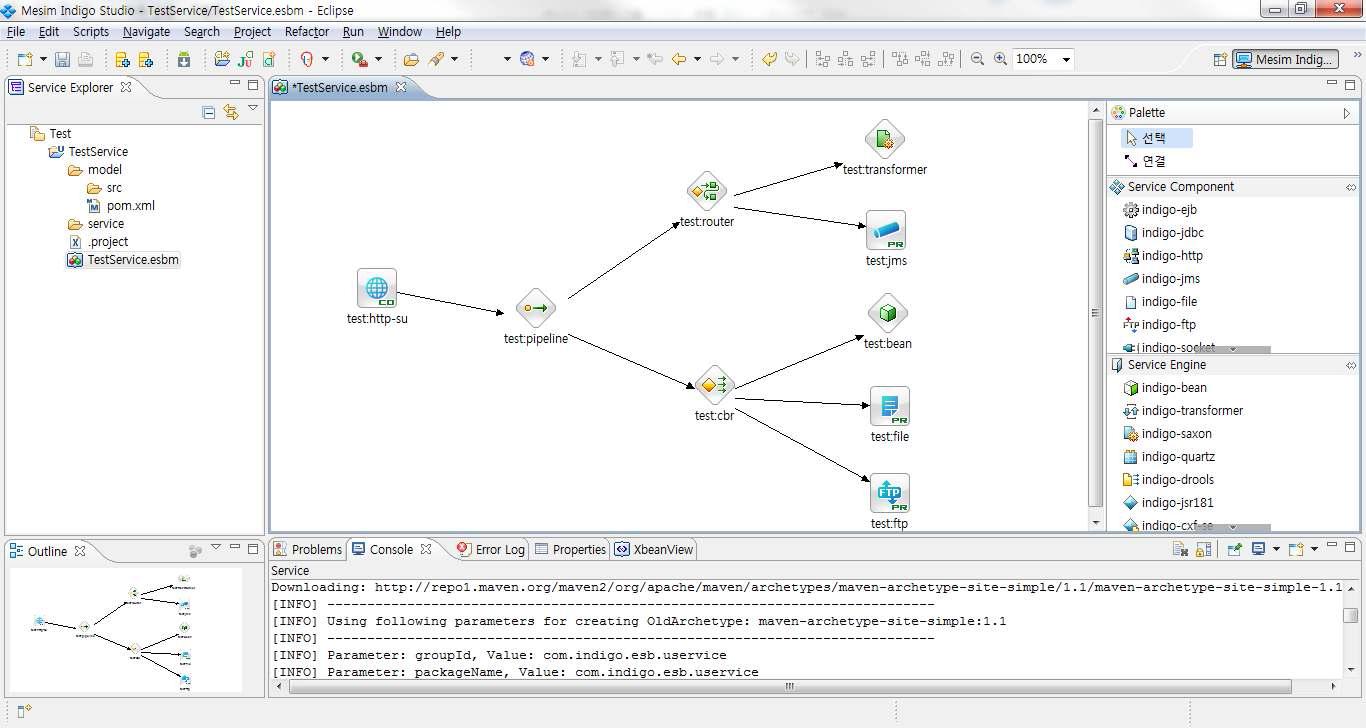Click the test:file node icon

click(890, 406)
